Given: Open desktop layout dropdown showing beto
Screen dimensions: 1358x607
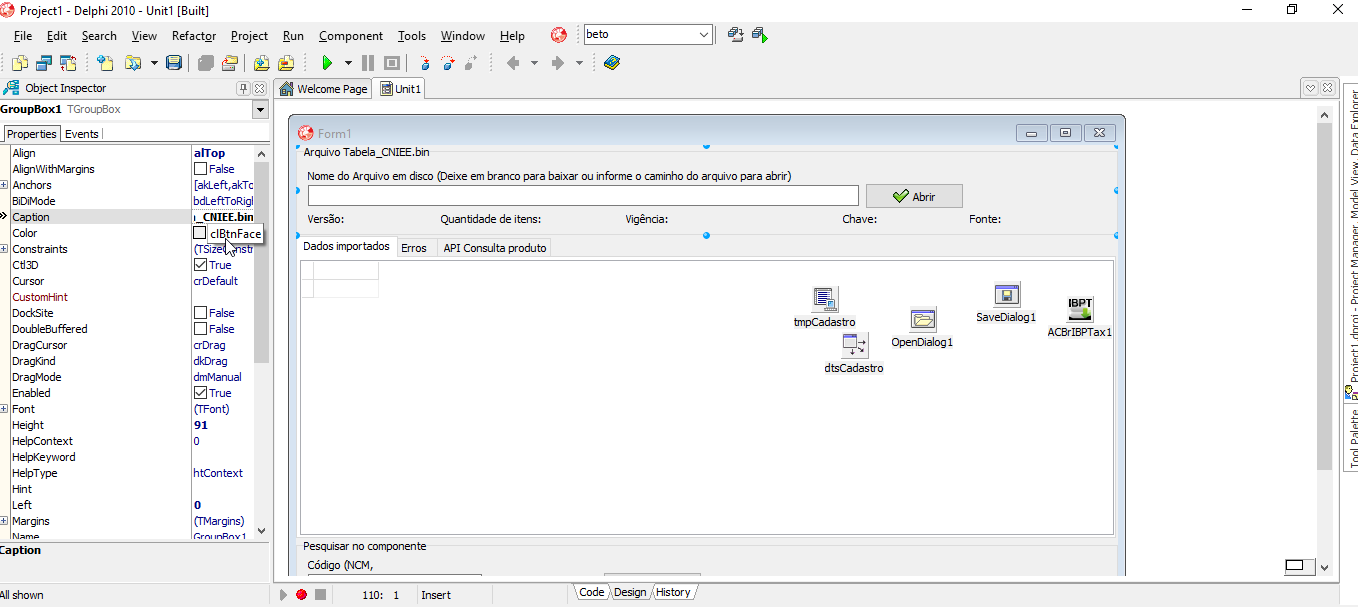Looking at the screenshot, I should tap(704, 35).
